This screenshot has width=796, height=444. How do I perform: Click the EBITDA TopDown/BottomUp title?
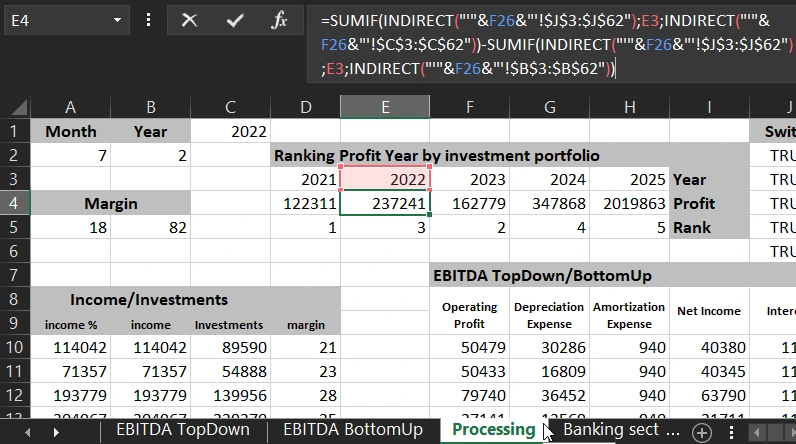coord(542,276)
